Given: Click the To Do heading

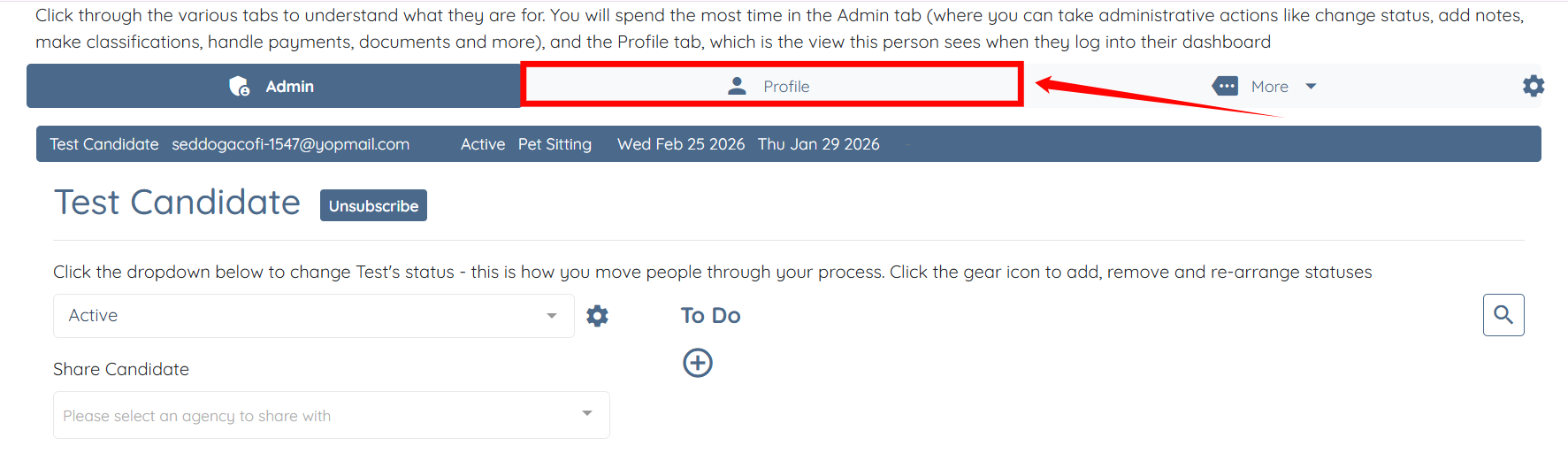Looking at the screenshot, I should pyautogui.click(x=710, y=316).
